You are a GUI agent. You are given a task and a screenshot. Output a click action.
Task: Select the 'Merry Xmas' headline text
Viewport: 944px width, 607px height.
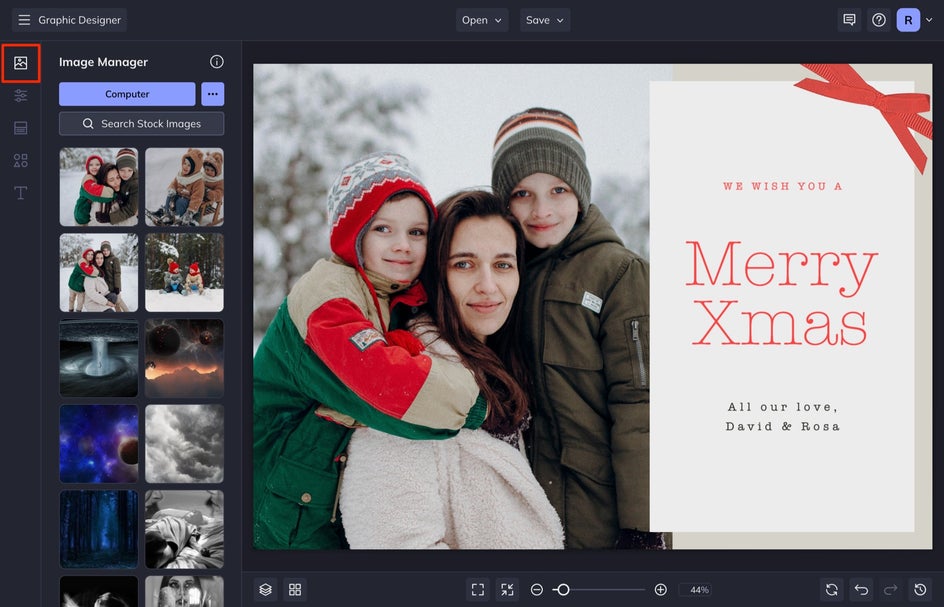click(781, 293)
